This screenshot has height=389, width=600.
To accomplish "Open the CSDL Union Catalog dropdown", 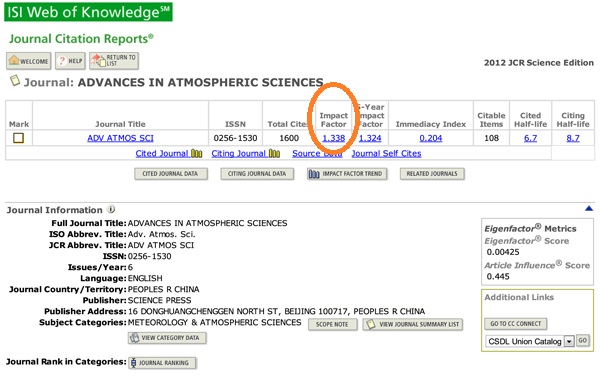I will pyautogui.click(x=530, y=341).
